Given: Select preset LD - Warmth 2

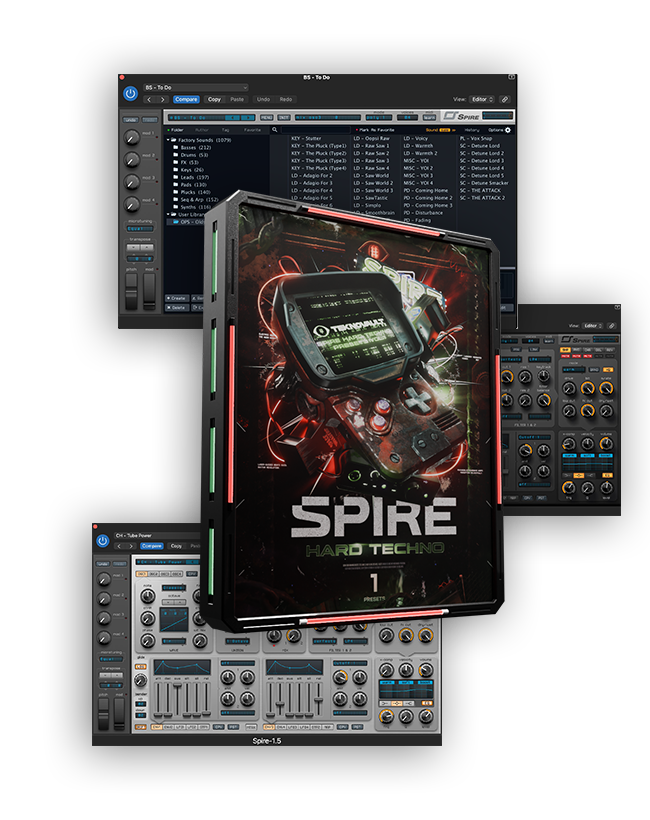Looking at the screenshot, I should [x=420, y=153].
